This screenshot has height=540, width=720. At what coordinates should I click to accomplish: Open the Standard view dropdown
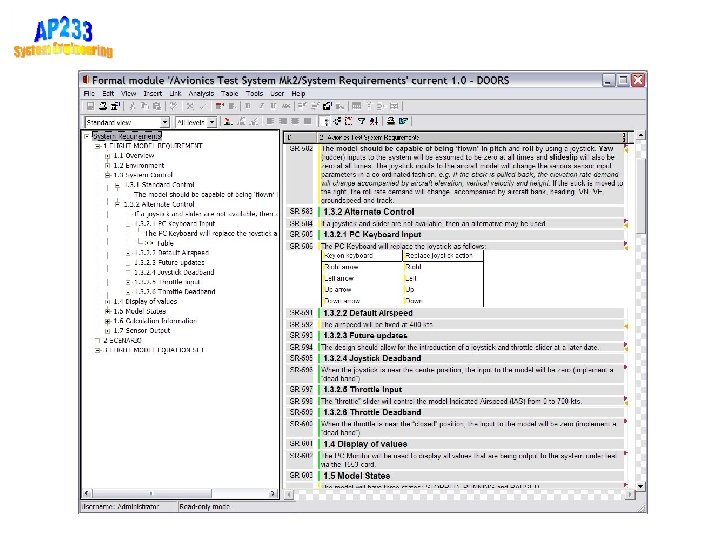click(x=165, y=122)
